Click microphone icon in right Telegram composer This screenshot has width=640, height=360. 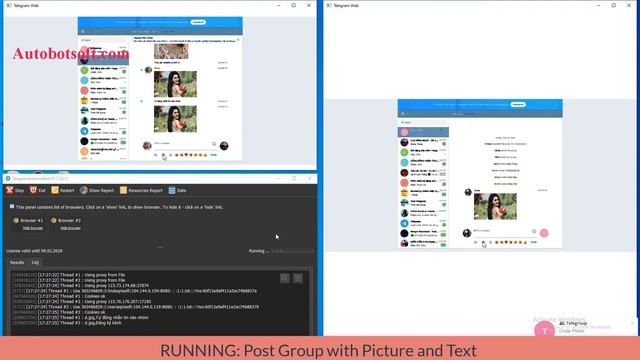click(490, 242)
